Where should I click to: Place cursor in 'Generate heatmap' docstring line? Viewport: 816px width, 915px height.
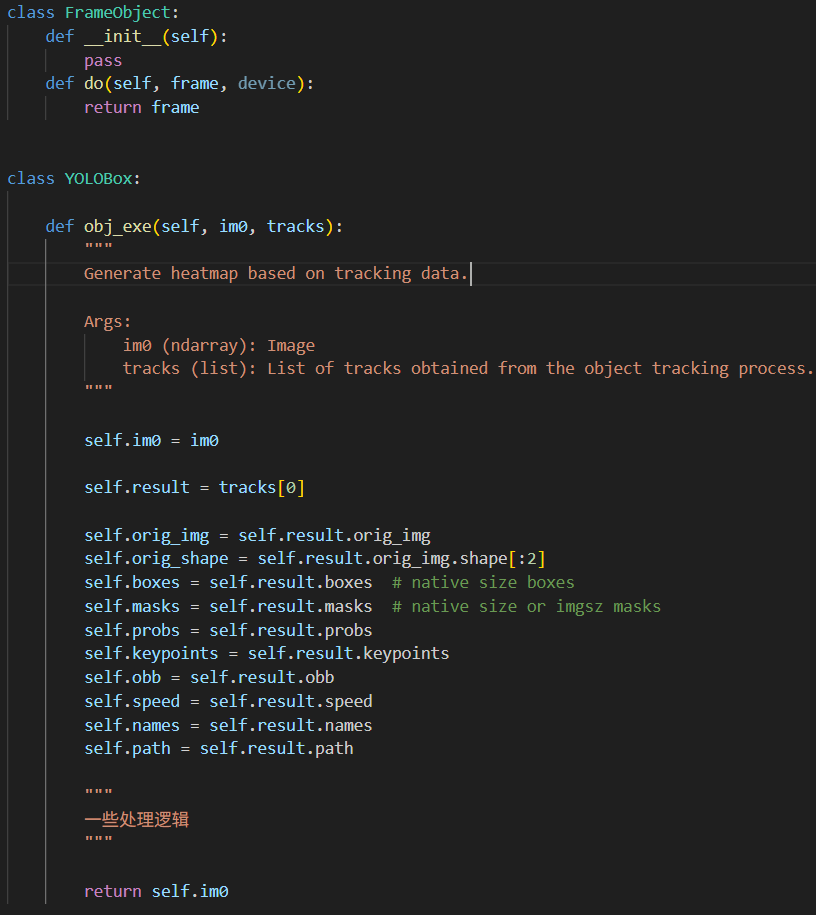tap(276, 273)
